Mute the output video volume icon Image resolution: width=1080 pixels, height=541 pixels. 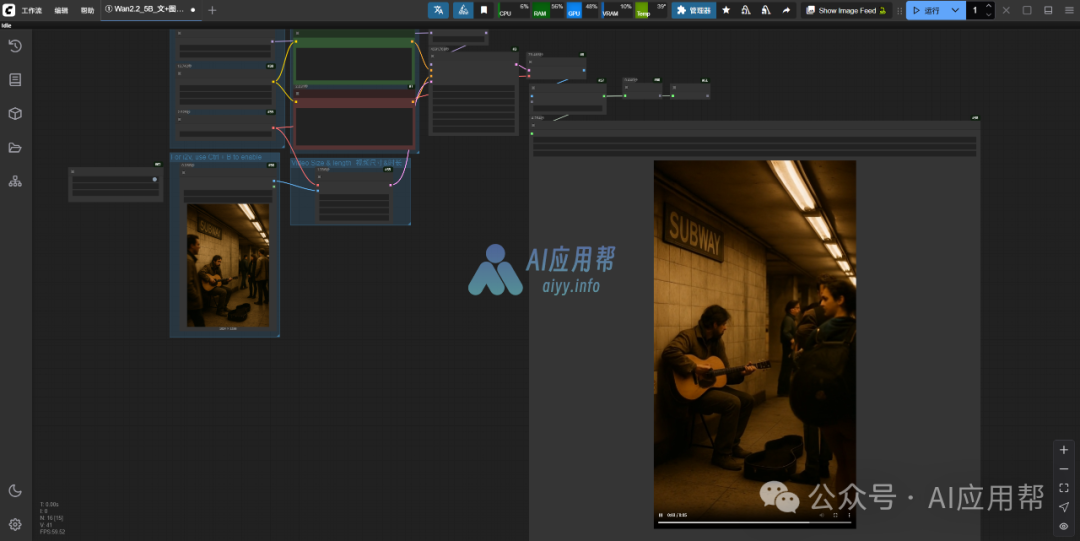coord(822,515)
